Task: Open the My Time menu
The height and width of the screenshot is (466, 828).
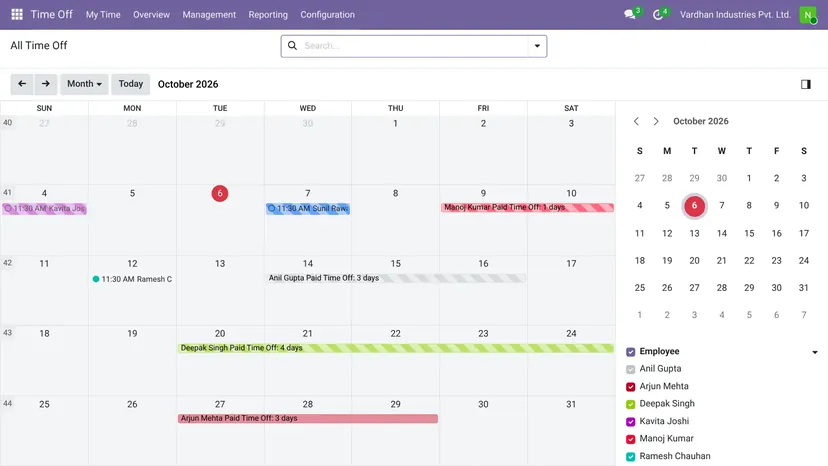Action: 103,15
